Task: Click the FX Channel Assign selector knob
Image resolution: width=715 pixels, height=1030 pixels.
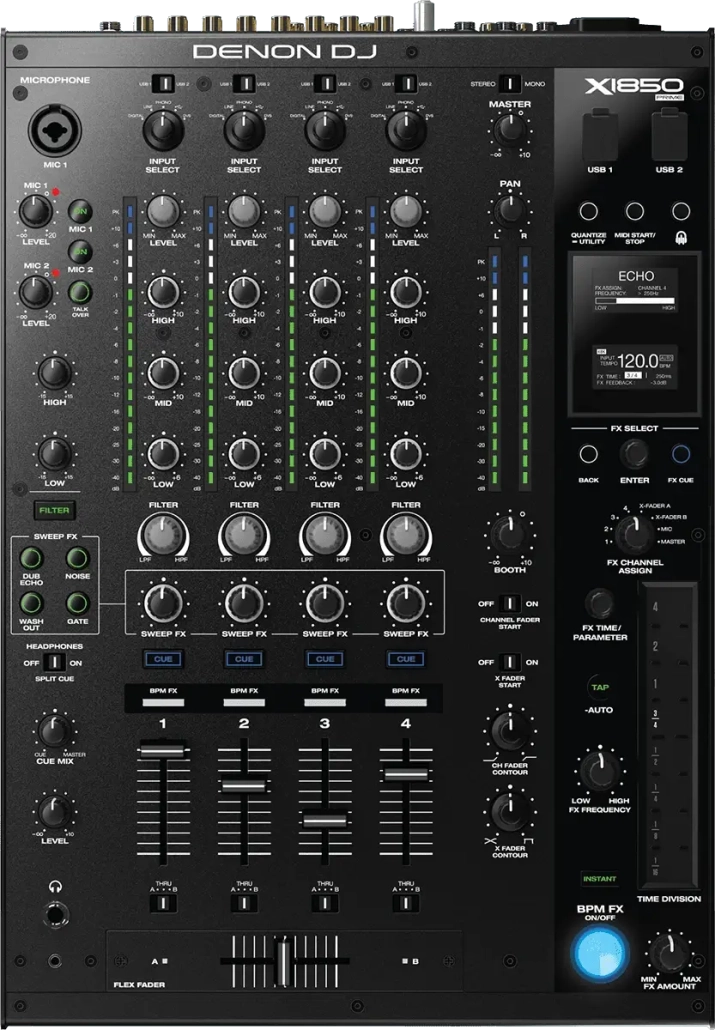Action: point(632,535)
